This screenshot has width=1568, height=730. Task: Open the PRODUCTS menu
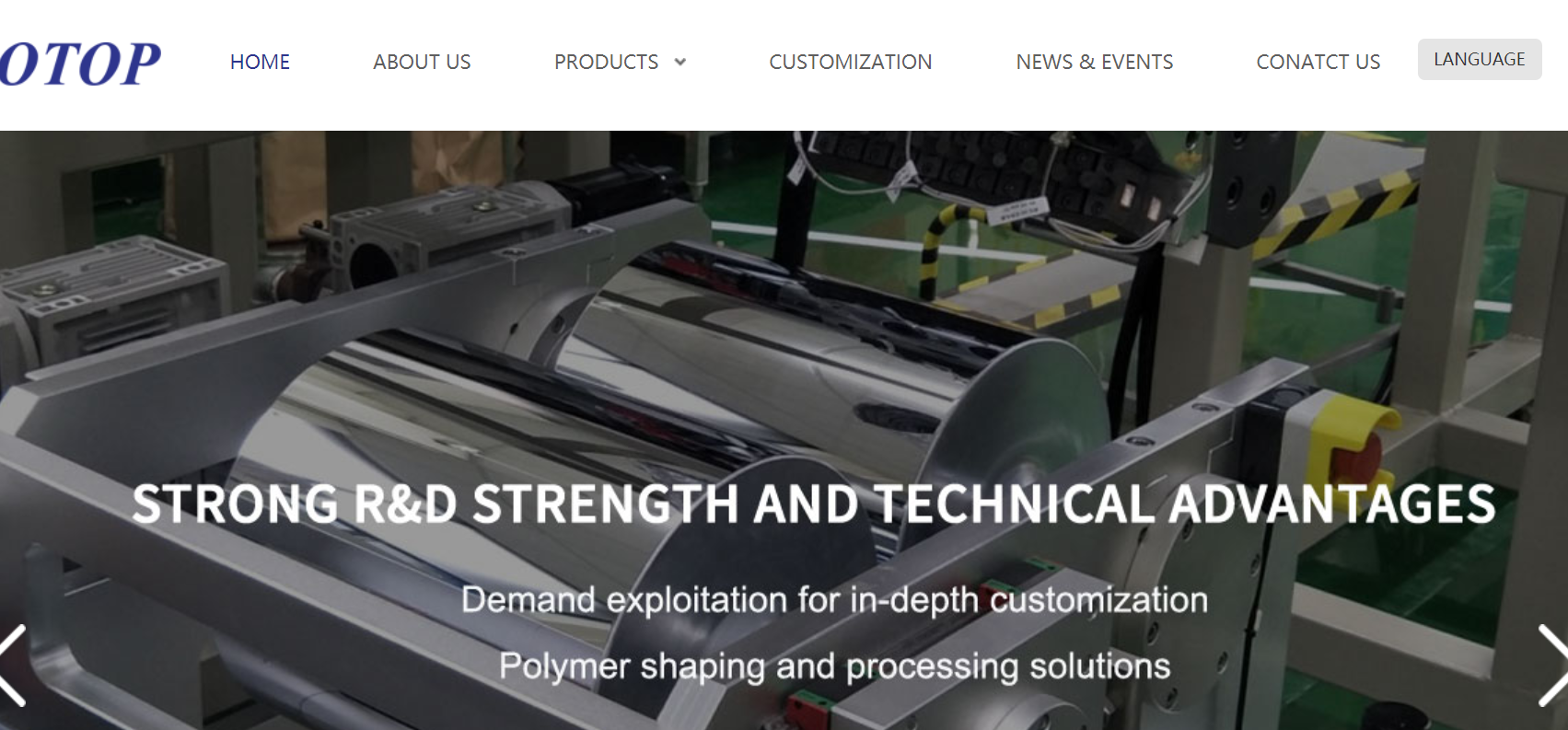click(607, 62)
